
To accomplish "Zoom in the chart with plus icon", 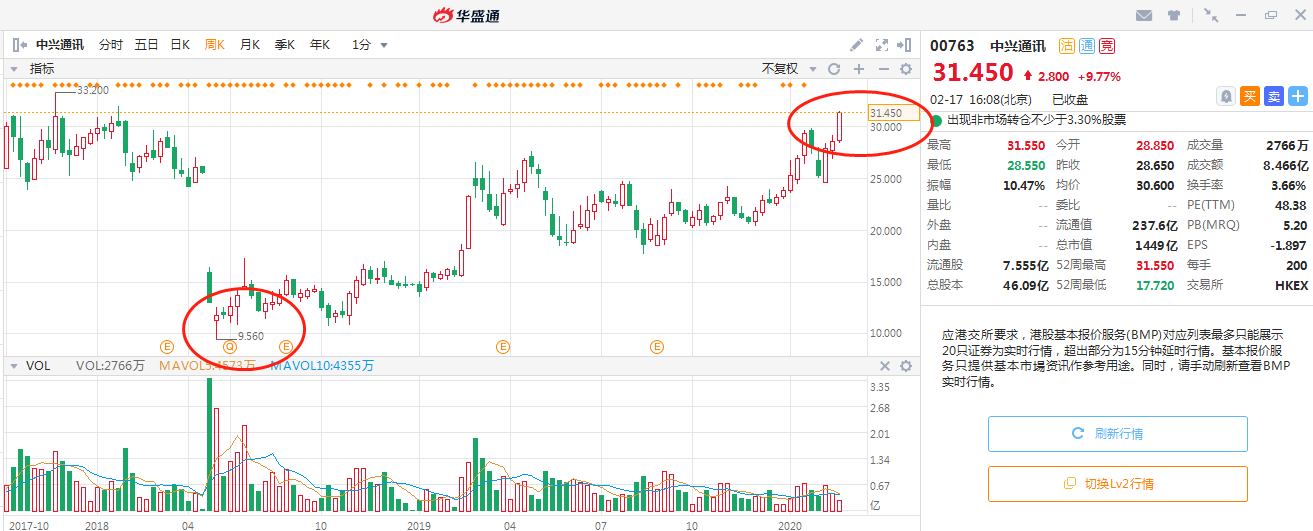I will [x=859, y=69].
